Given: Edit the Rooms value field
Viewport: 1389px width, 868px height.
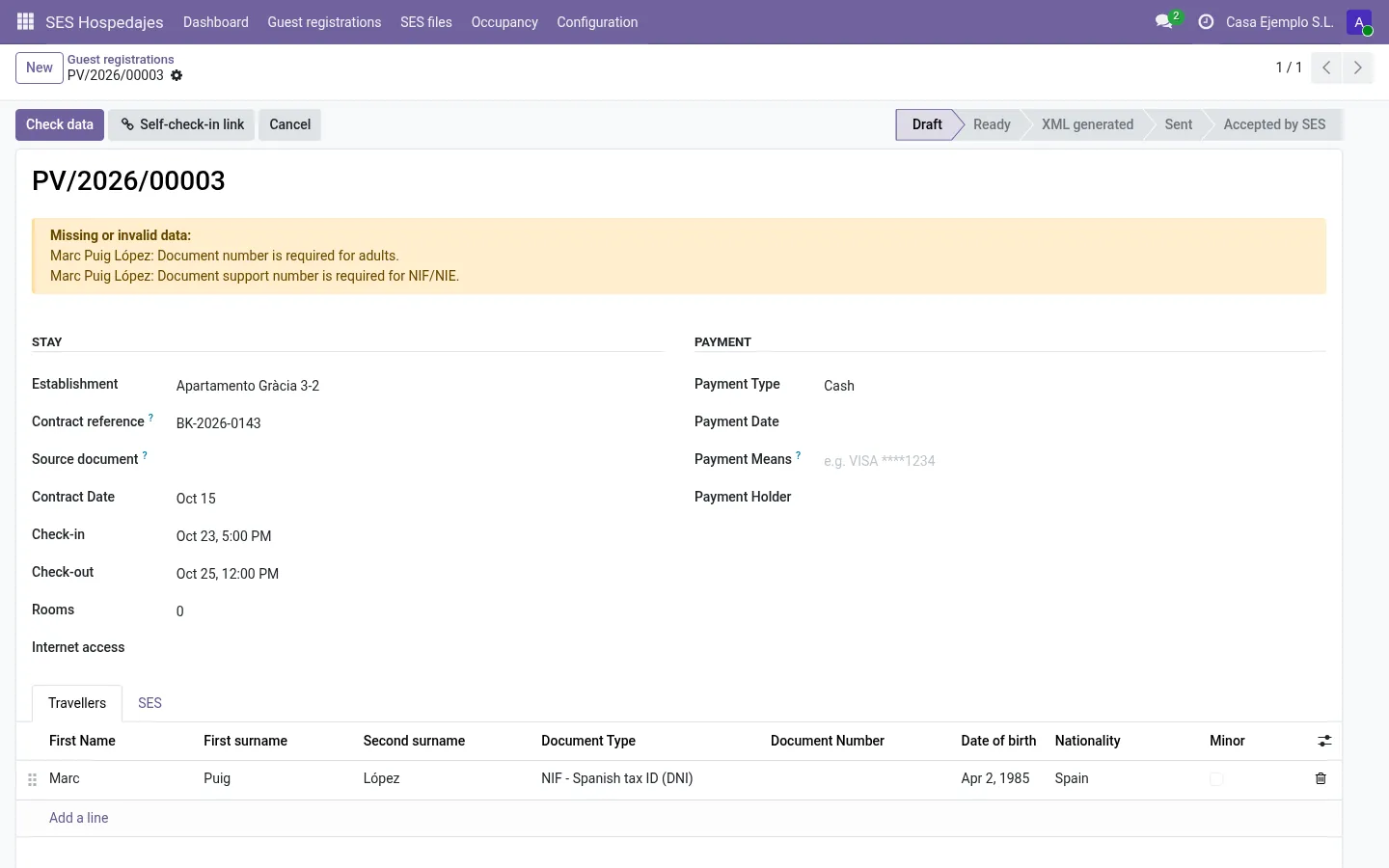Looking at the screenshot, I should (419, 611).
